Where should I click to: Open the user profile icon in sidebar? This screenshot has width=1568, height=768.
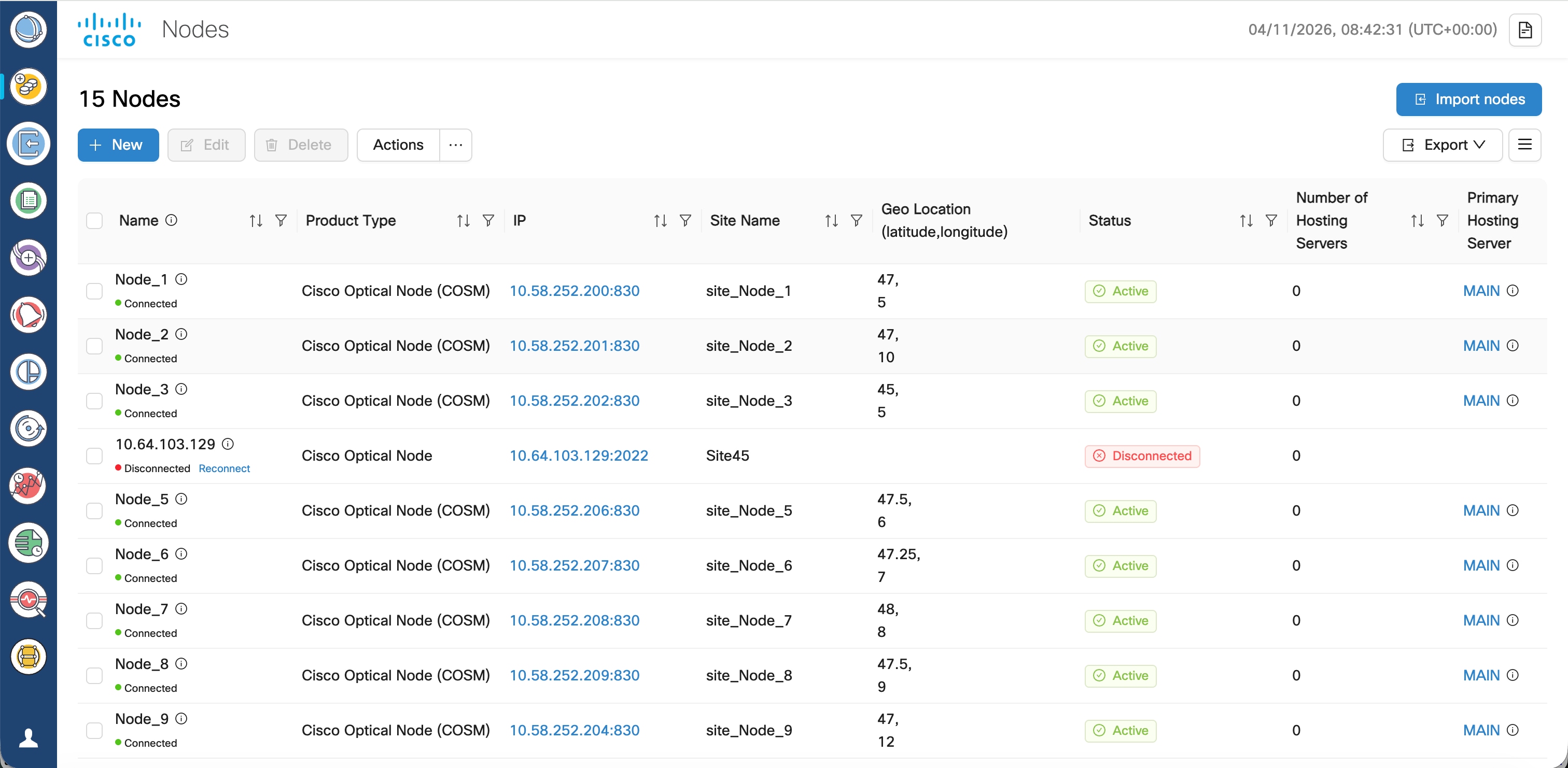coord(28,738)
